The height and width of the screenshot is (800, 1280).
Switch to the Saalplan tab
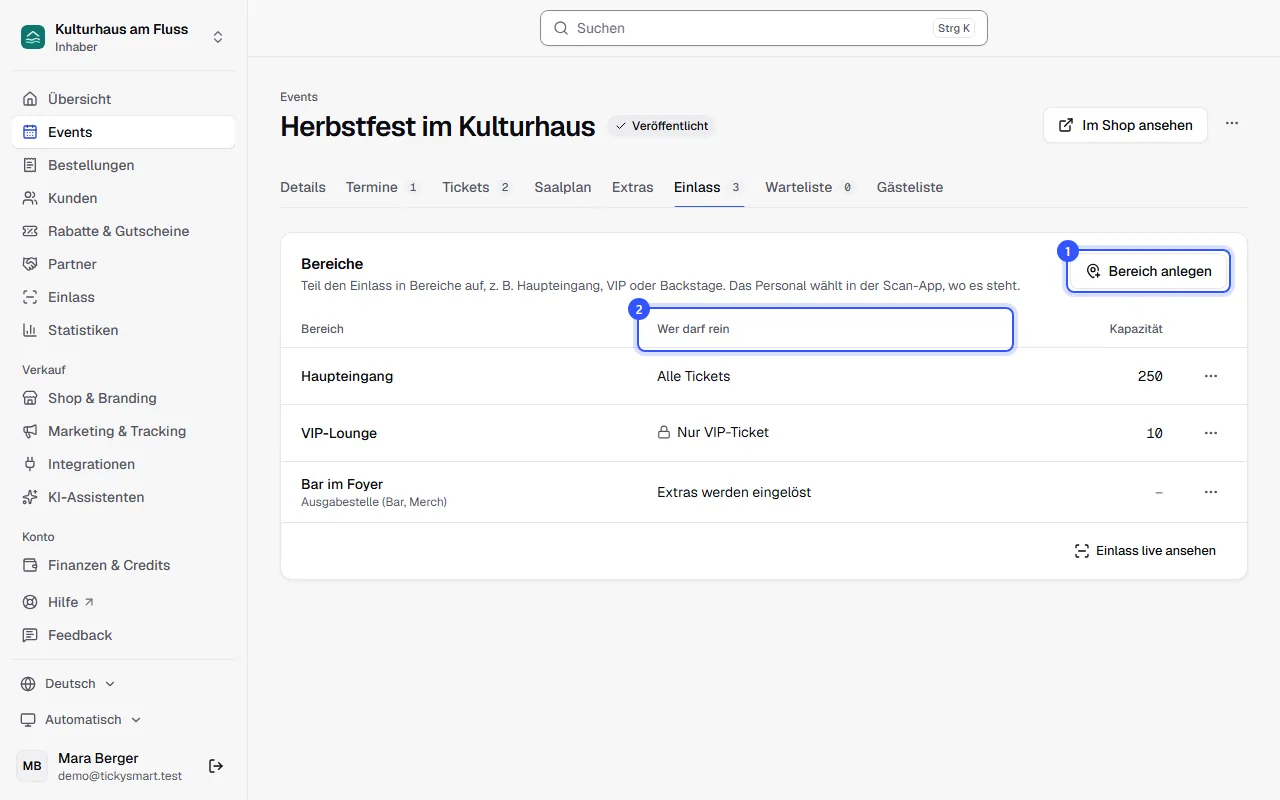point(563,187)
